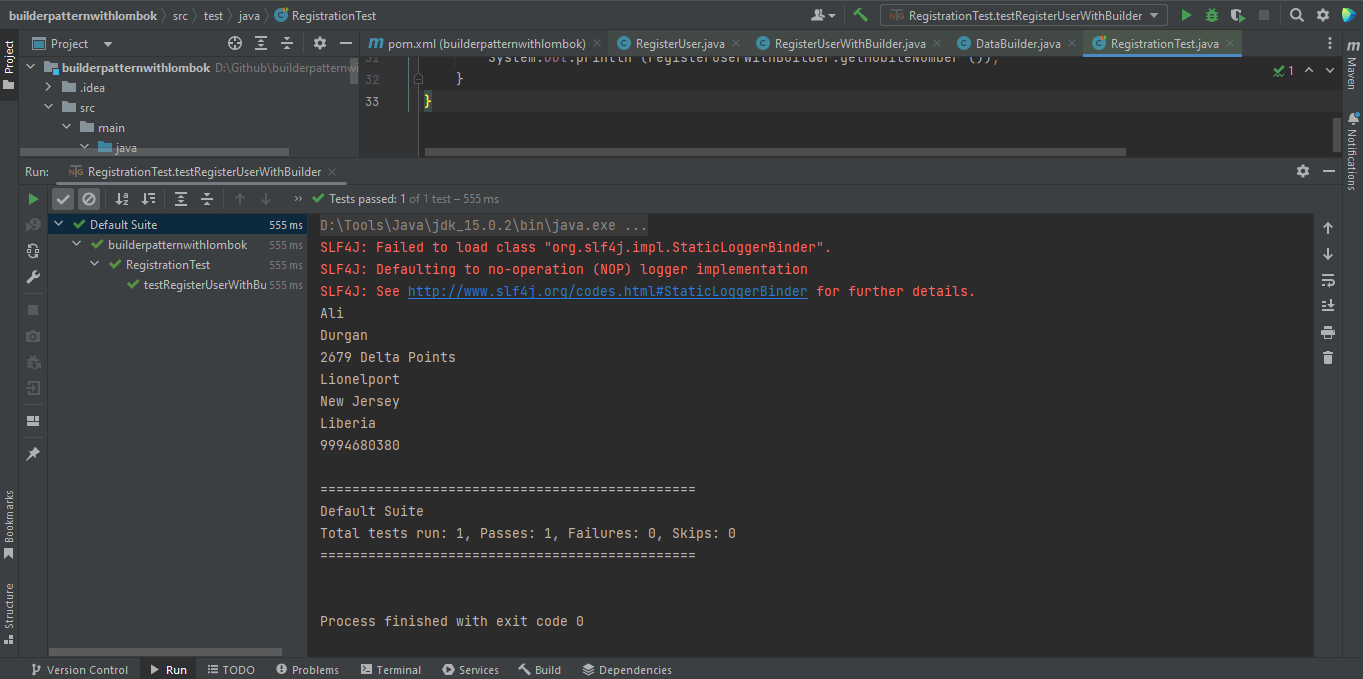Switch to the DataBuilder.java tab
The width and height of the screenshot is (1363, 679).
(x=1017, y=44)
